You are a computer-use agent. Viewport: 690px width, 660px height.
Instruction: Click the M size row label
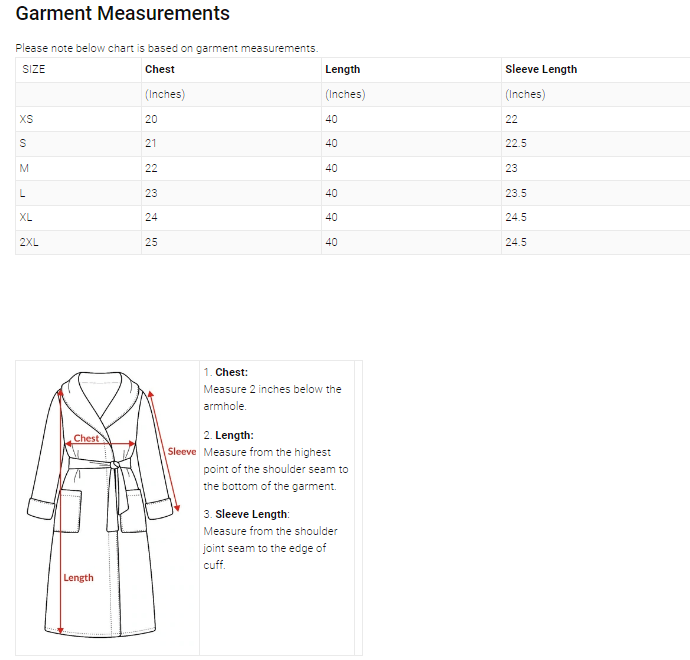[24, 168]
